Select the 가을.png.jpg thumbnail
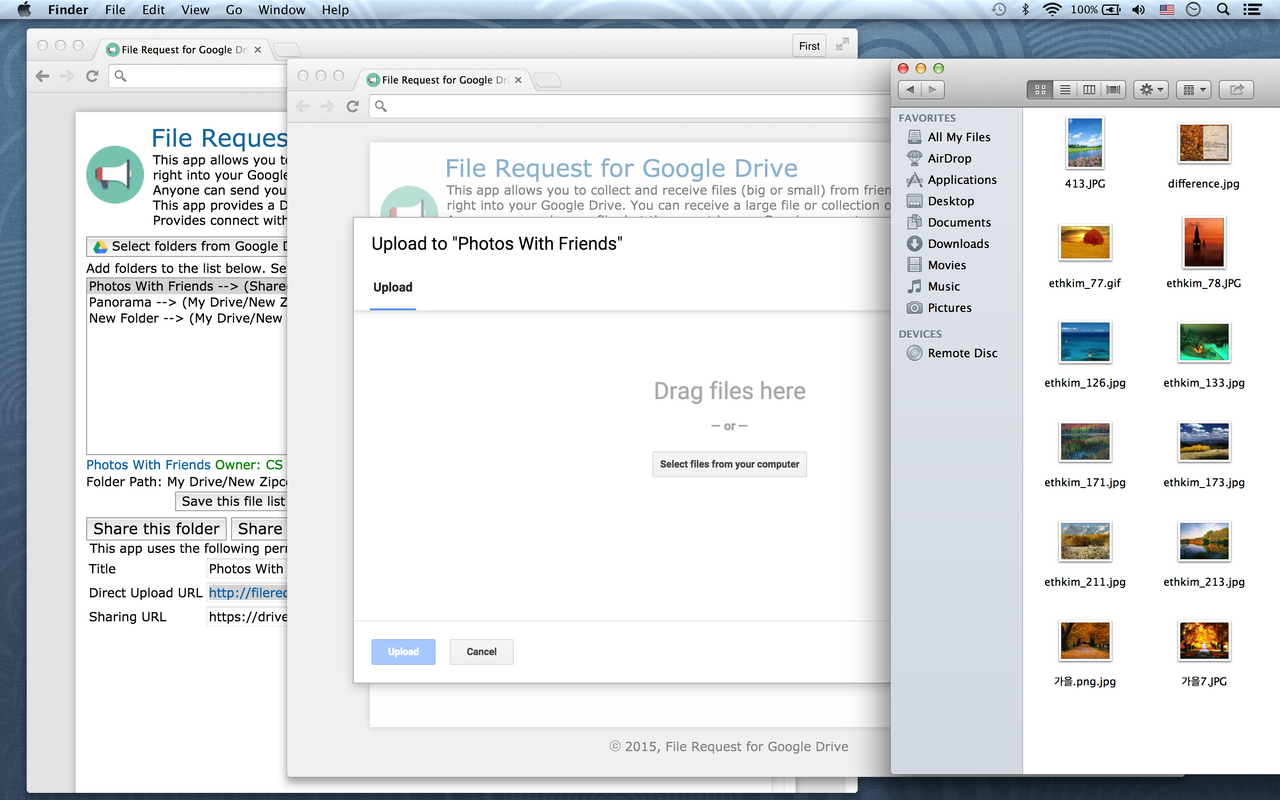 pyautogui.click(x=1085, y=641)
